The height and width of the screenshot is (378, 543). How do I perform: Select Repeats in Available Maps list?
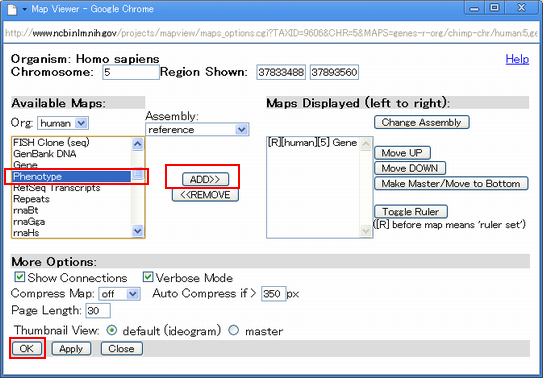click(x=71, y=199)
